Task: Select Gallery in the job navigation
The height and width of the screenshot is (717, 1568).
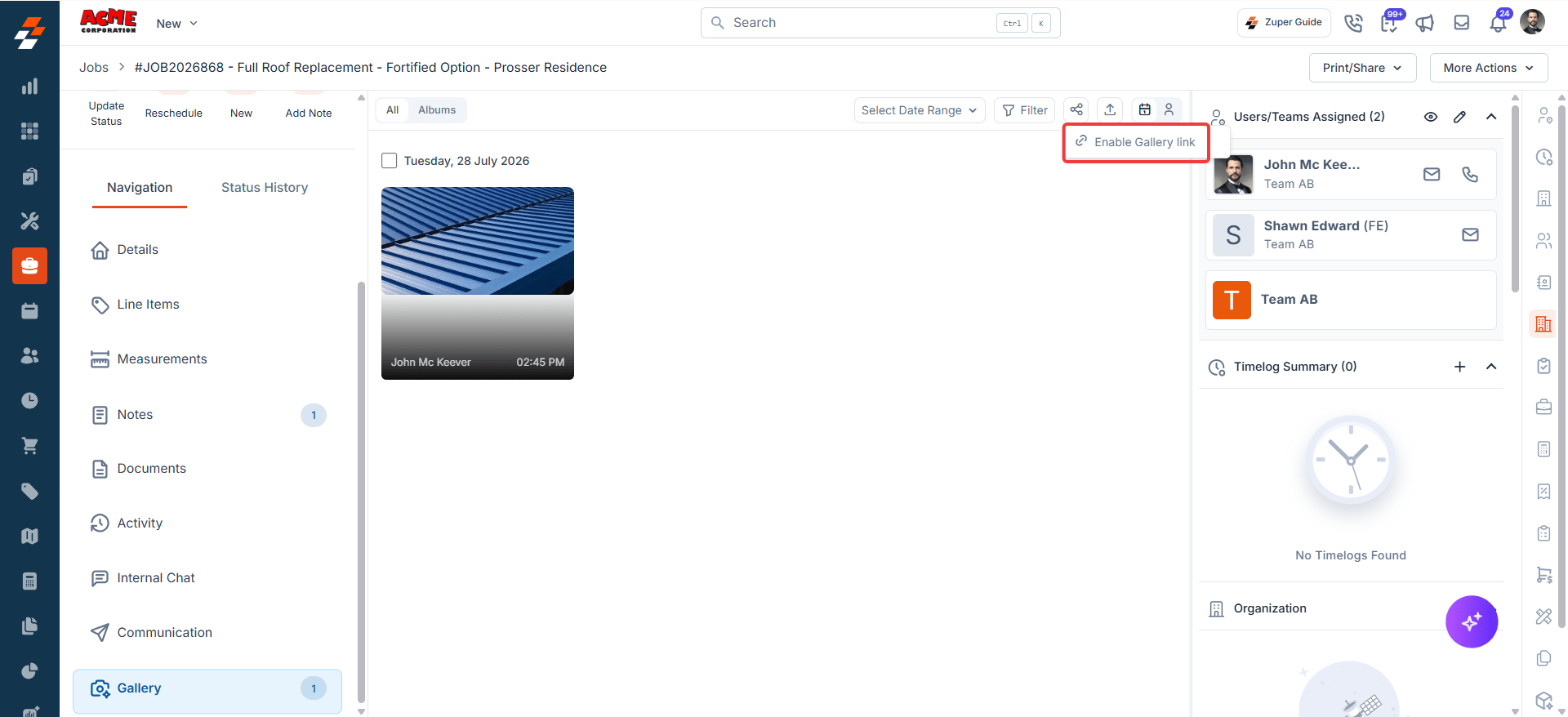Action: tap(207, 691)
